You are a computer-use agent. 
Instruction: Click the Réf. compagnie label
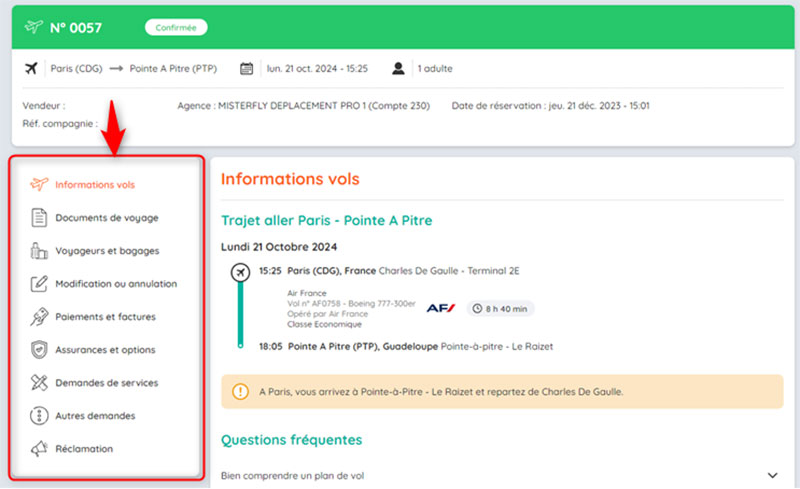[60, 124]
